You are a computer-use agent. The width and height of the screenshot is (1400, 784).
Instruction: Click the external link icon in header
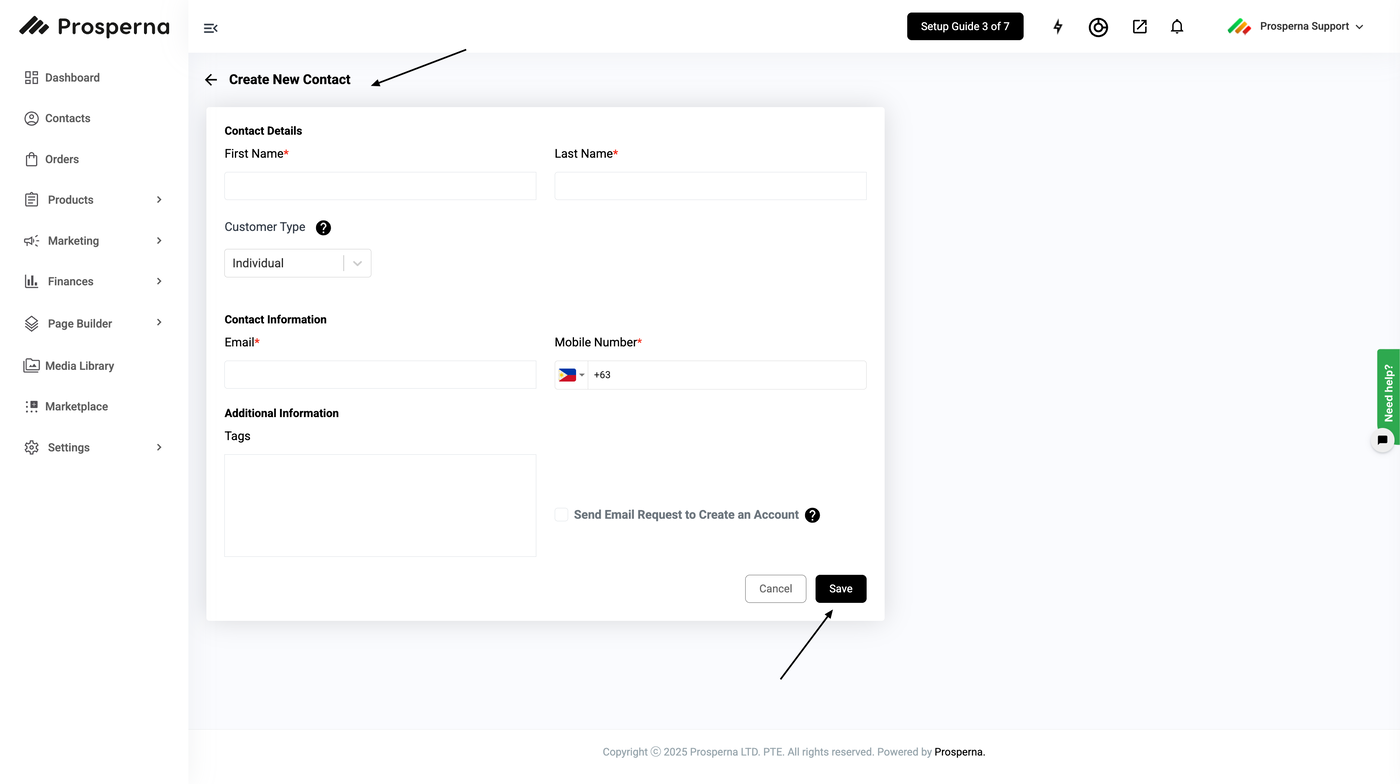tap(1140, 27)
